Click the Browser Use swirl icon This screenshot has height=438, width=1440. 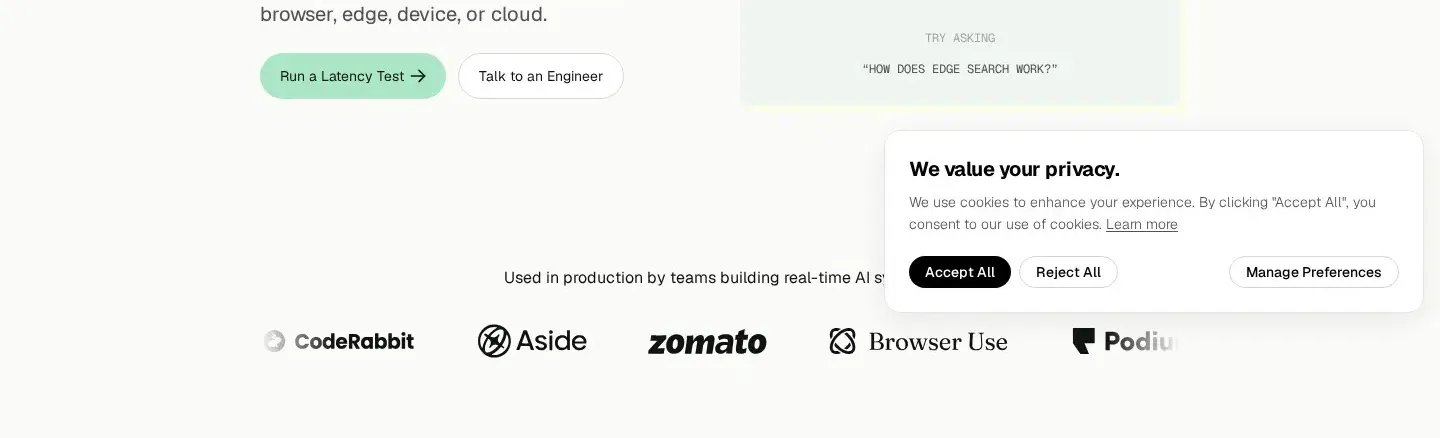click(843, 341)
